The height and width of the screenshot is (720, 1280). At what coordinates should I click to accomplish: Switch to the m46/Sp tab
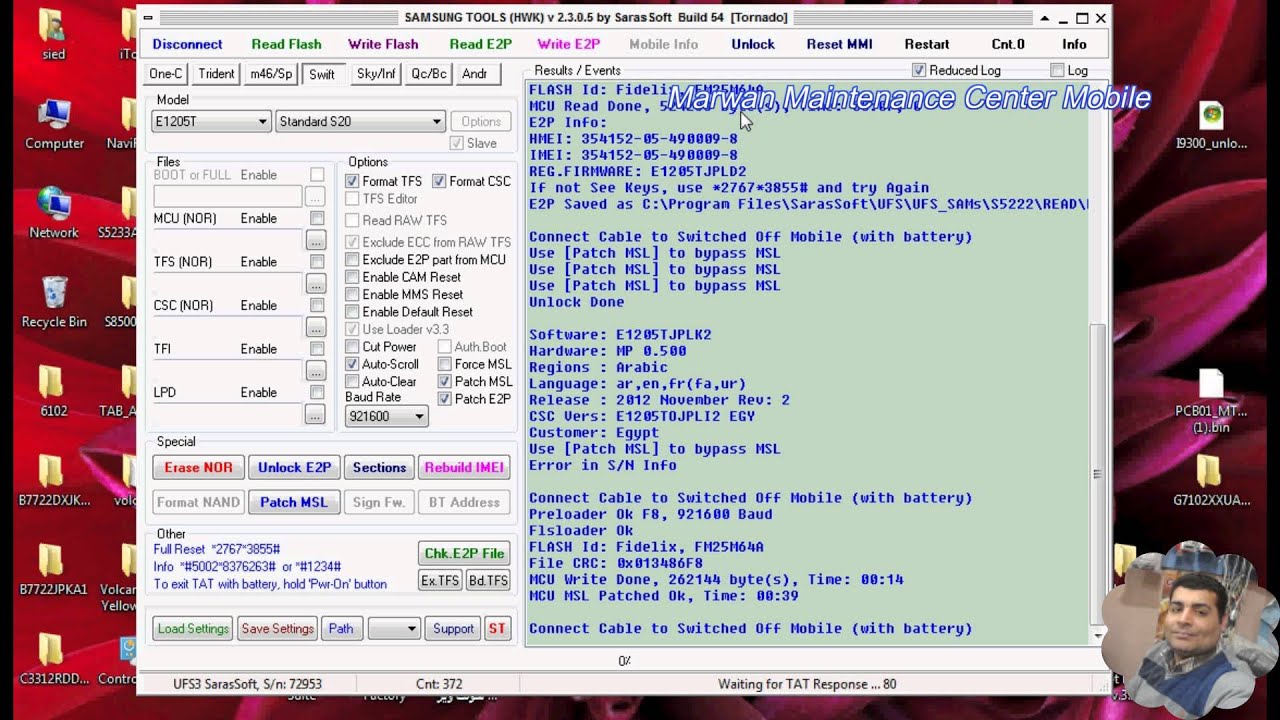pos(271,74)
